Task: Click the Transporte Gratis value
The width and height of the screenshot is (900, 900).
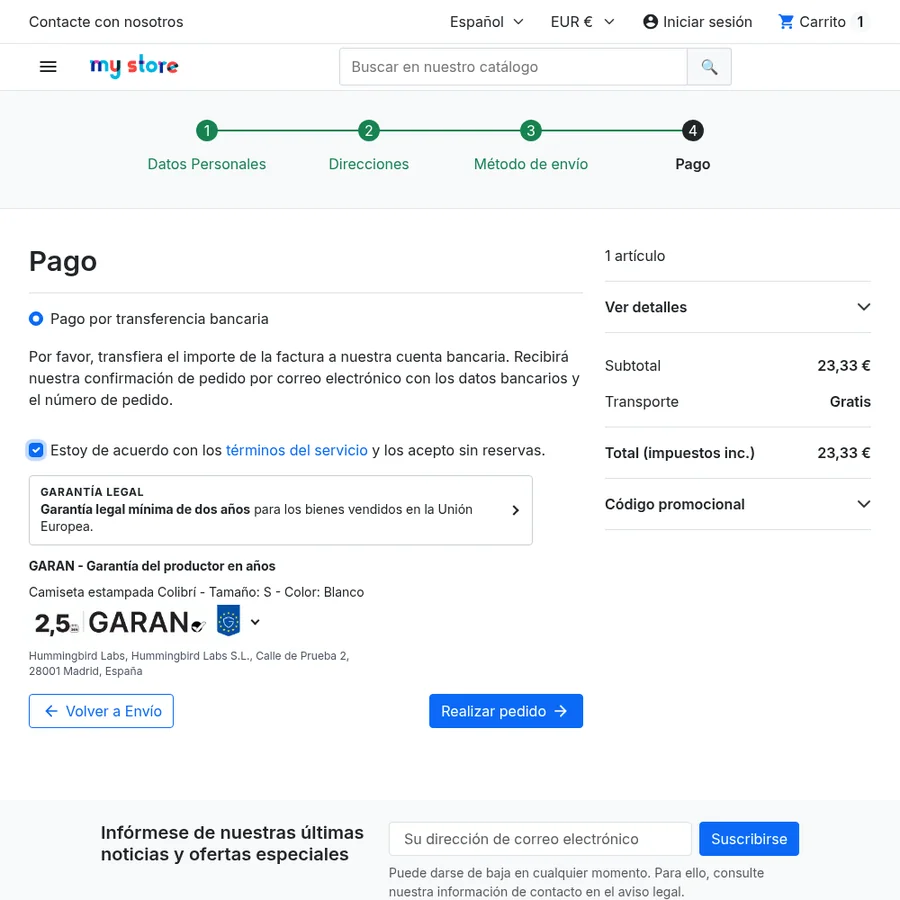Action: (850, 402)
